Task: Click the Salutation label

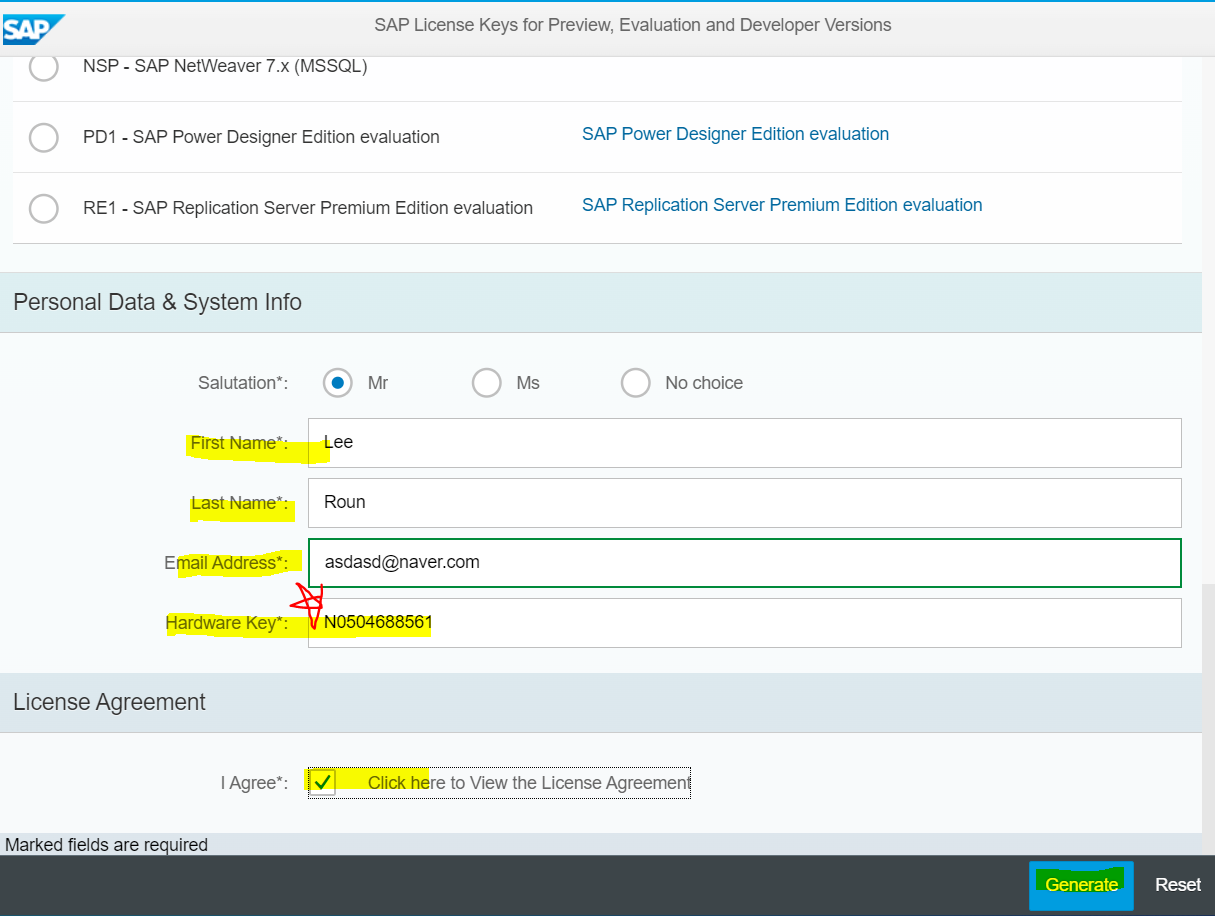Action: [243, 383]
